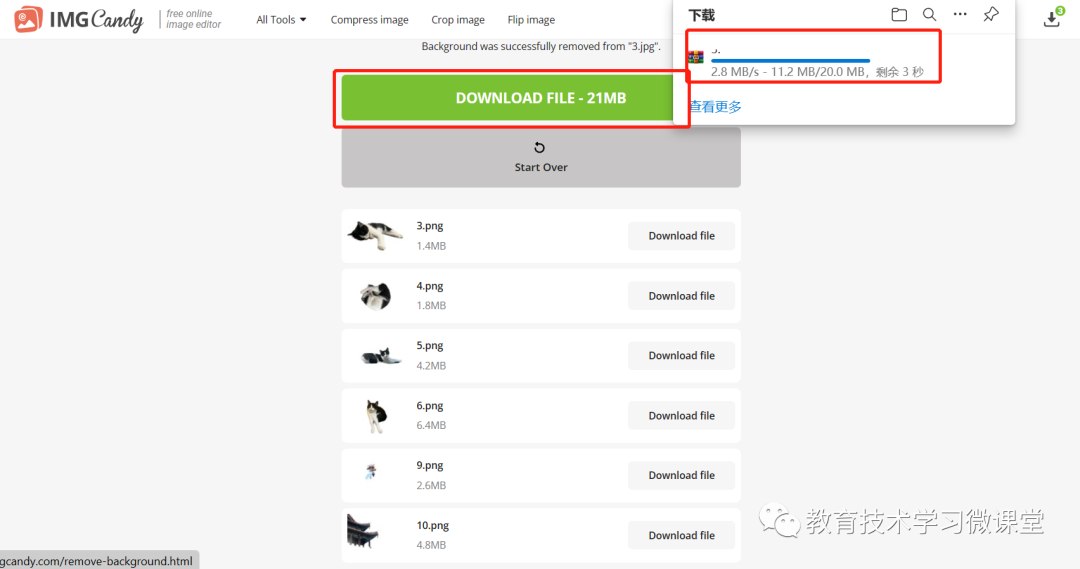This screenshot has height=569, width=1080.
Task: Download file 5.png
Action: point(681,355)
